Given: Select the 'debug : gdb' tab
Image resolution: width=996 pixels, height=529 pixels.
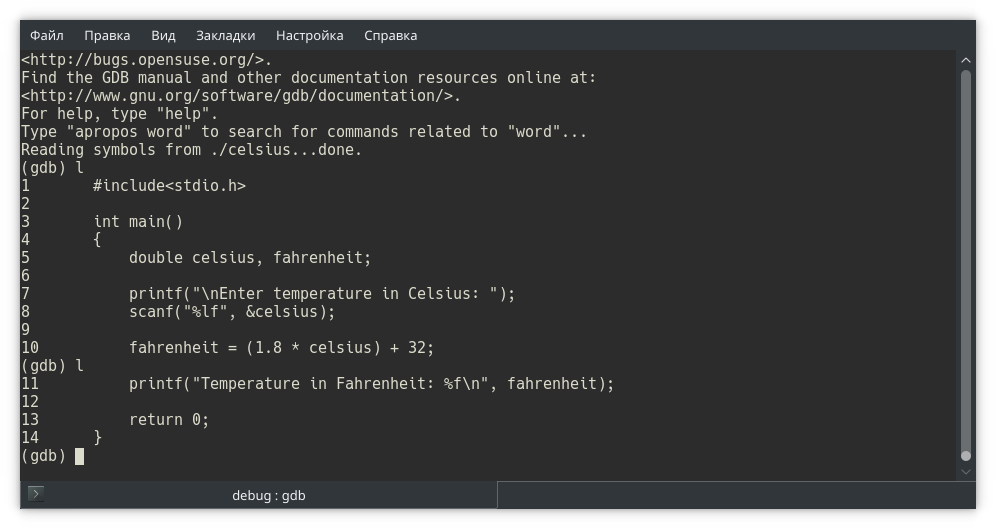Looking at the screenshot, I should pyautogui.click(x=268, y=495).
